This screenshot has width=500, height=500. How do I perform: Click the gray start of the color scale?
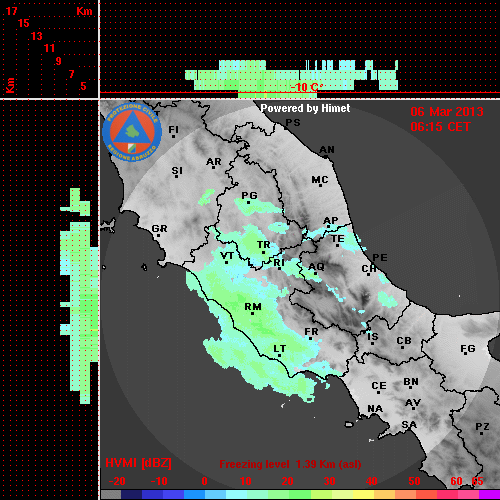111,494
